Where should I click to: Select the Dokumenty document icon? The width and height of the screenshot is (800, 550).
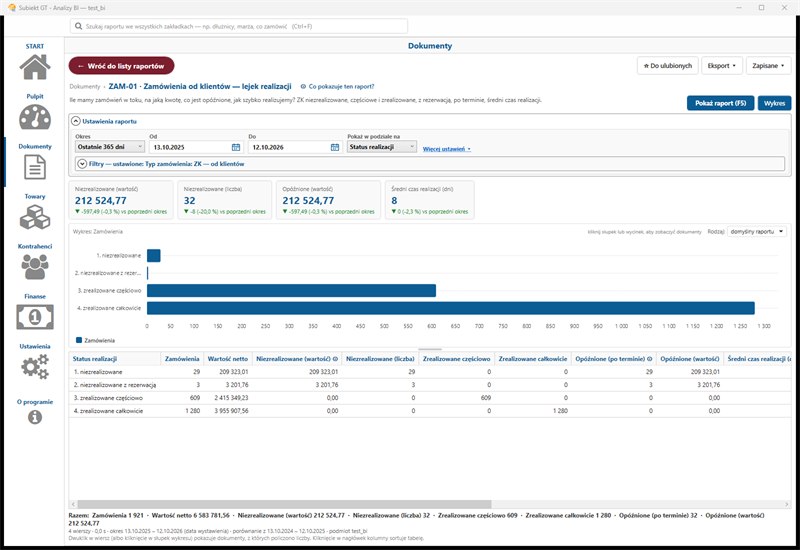35,167
